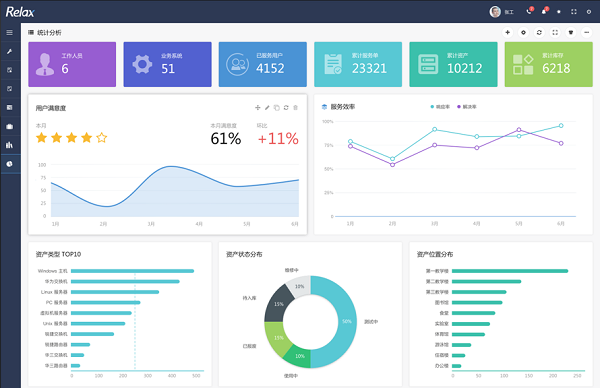This screenshot has width=600, height=388.
Task: Enter fullscreen using top header icon
Action: (x=574, y=12)
